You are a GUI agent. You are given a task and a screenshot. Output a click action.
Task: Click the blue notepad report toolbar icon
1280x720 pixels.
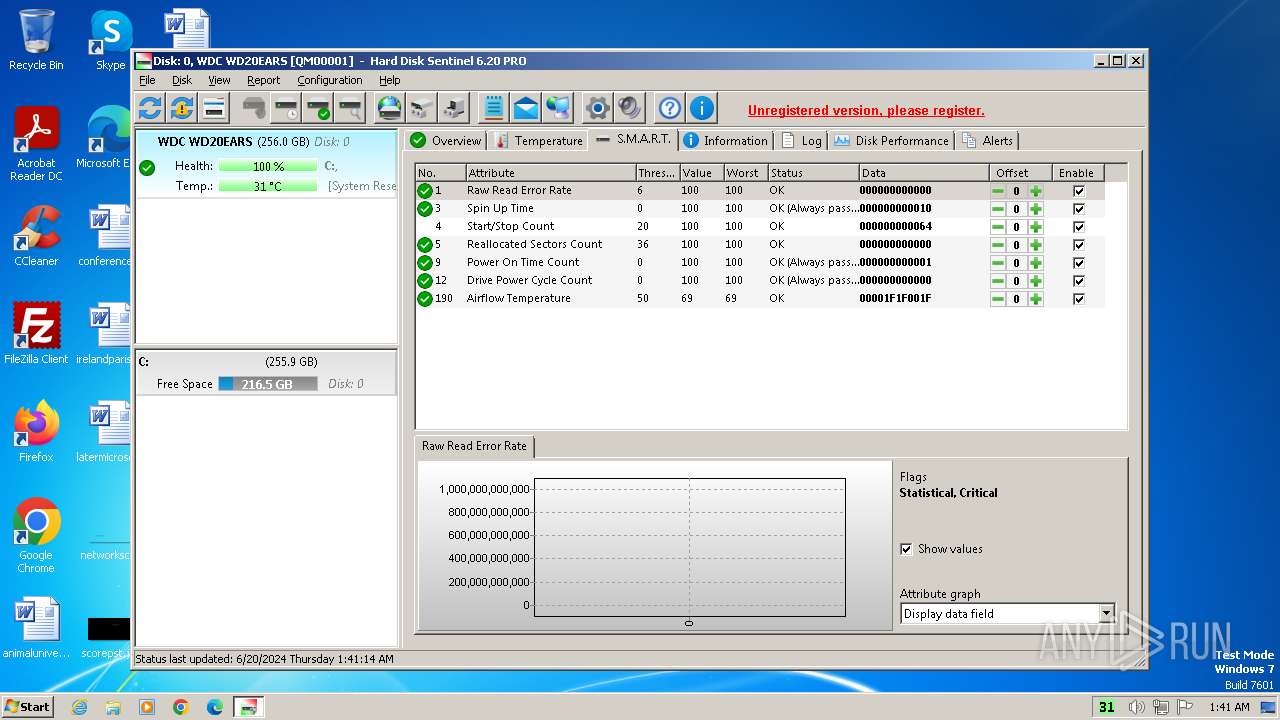(493, 108)
